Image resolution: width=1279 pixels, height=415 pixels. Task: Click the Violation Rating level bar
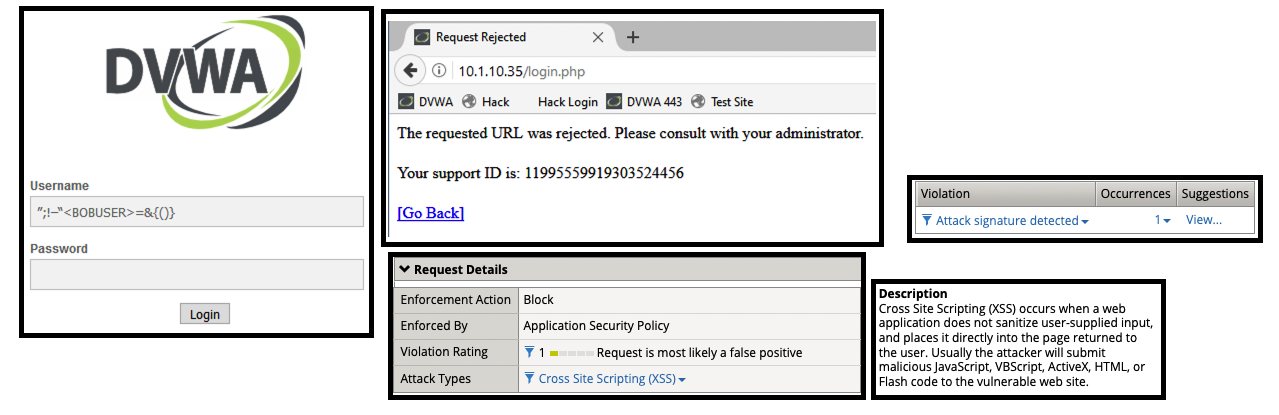570,353
